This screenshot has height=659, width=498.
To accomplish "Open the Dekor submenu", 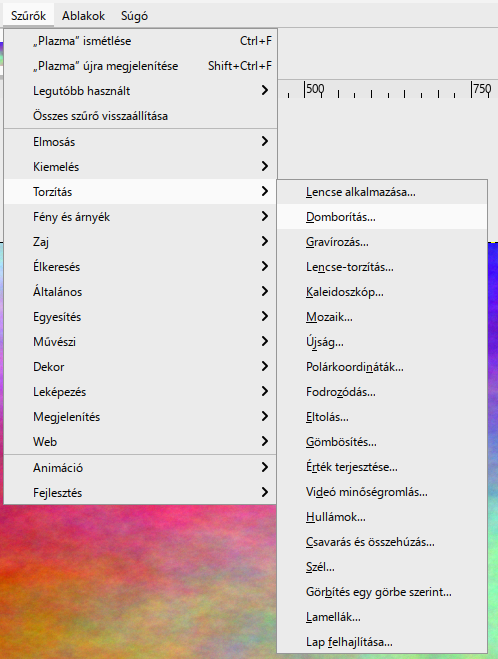I will (140, 367).
